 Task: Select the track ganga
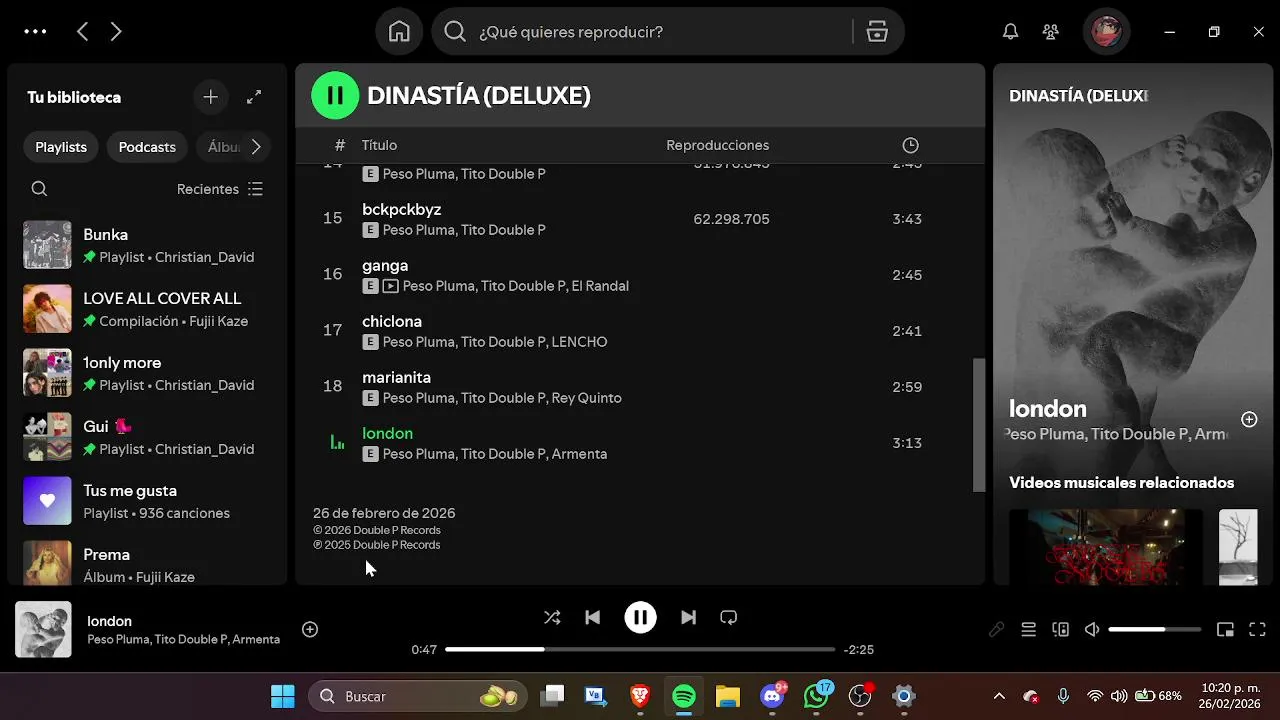pyautogui.click(x=385, y=266)
